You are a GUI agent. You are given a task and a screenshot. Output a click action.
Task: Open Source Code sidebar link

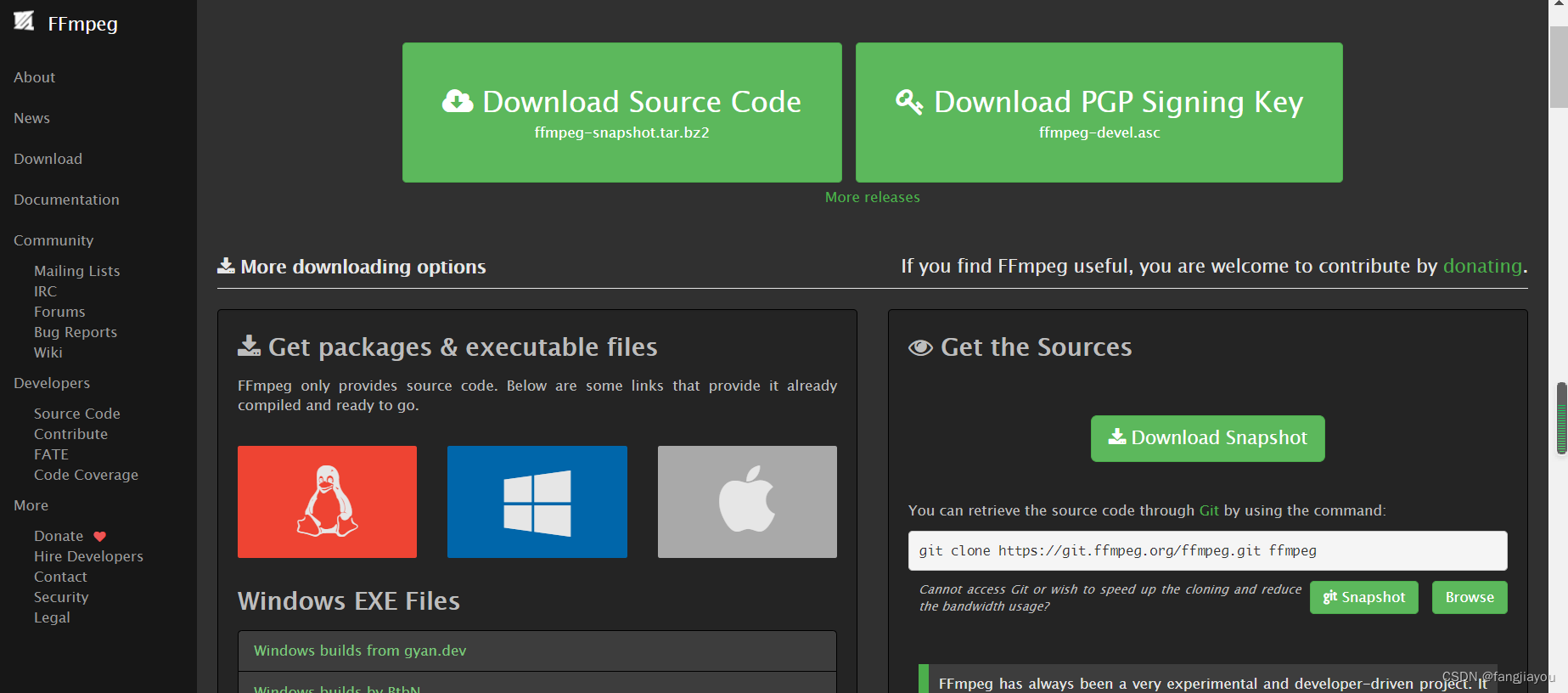(x=77, y=414)
